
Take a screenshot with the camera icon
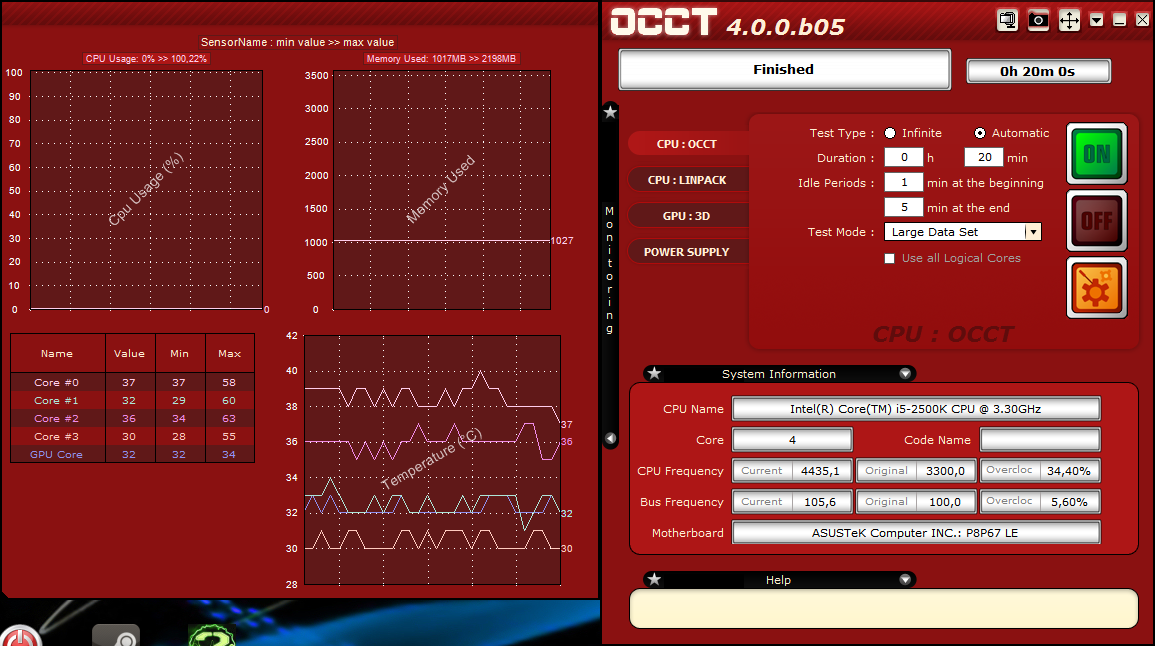(x=1038, y=20)
